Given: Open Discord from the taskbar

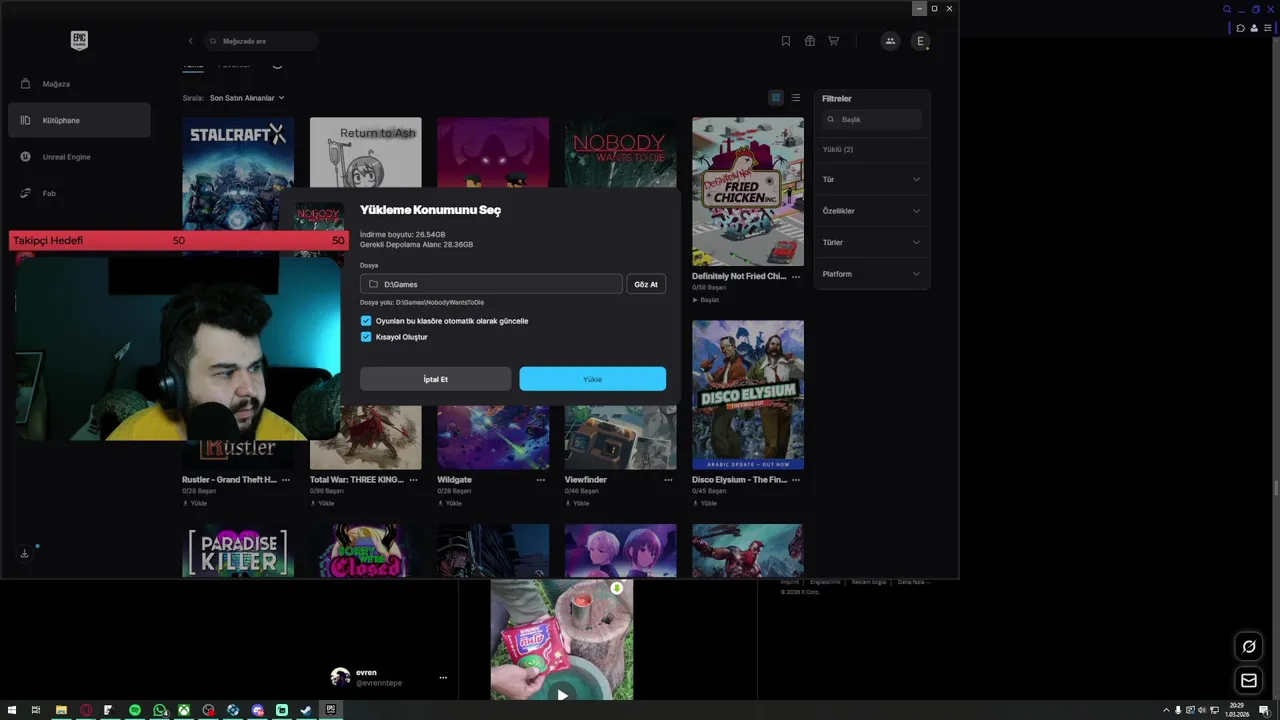Looking at the screenshot, I should 257,710.
